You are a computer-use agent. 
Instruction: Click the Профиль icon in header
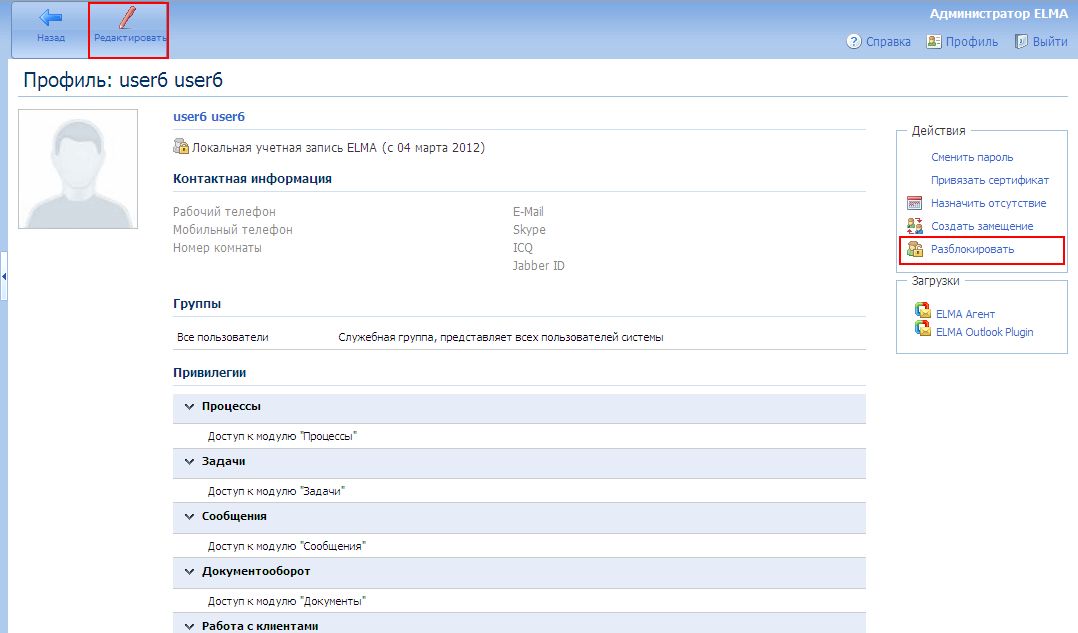click(934, 42)
